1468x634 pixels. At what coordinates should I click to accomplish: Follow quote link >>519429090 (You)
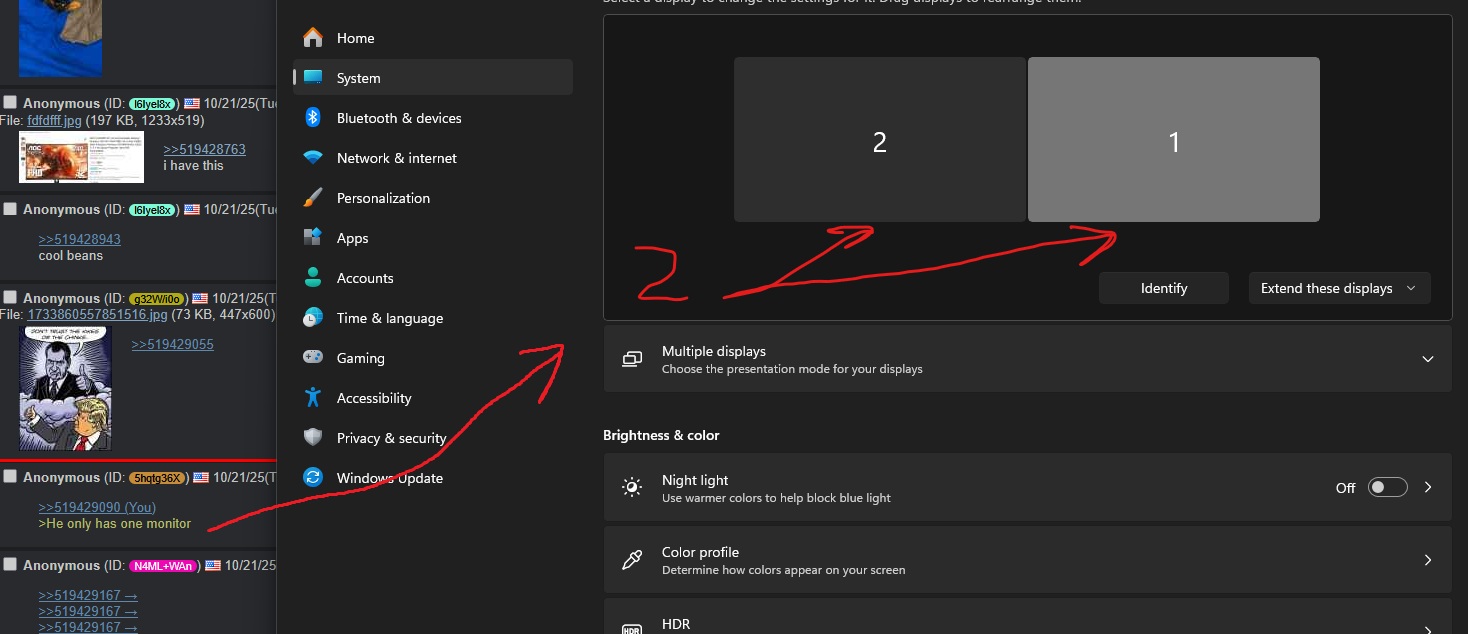tap(97, 507)
